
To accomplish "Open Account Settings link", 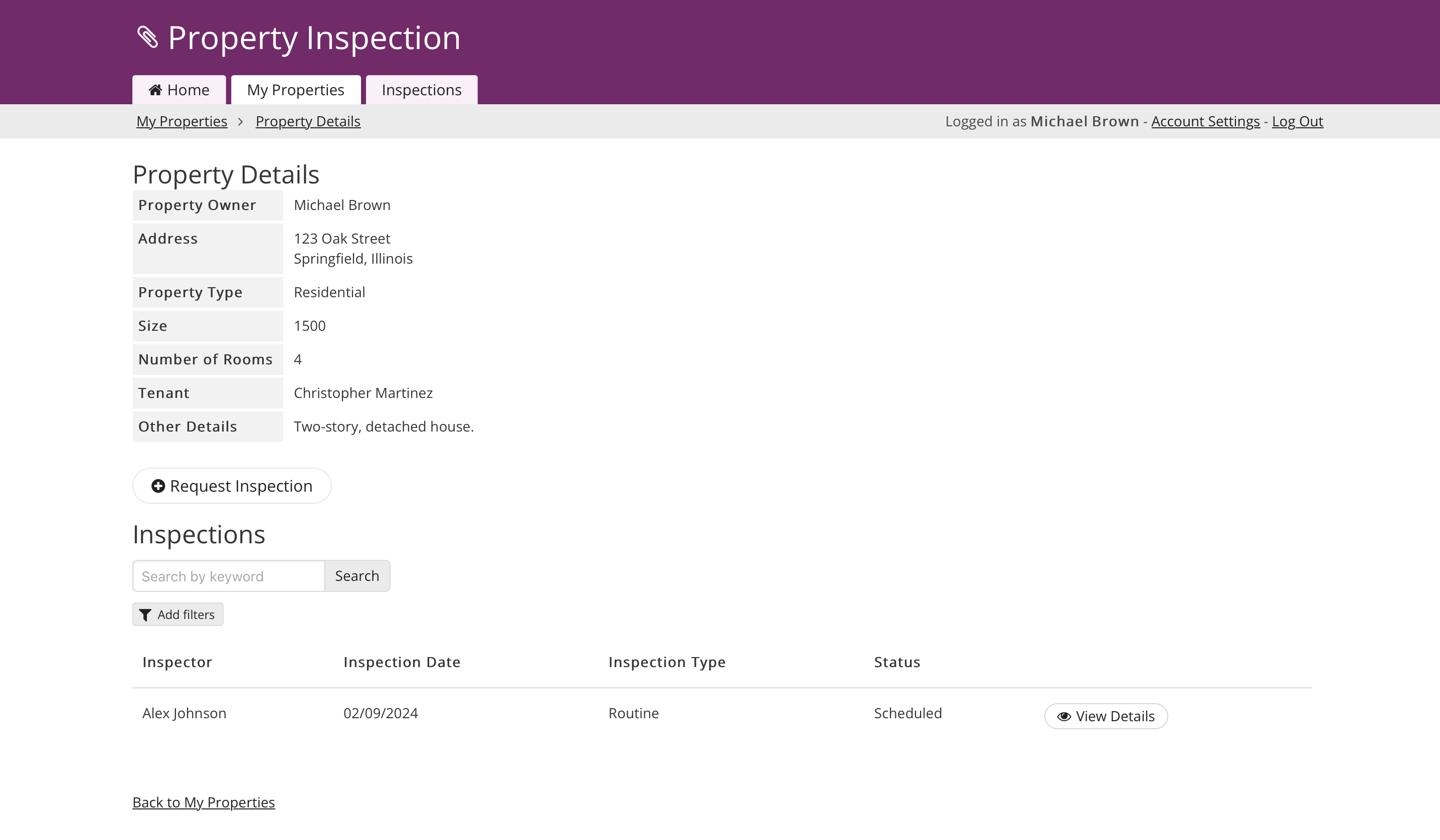I will 1205,122.
